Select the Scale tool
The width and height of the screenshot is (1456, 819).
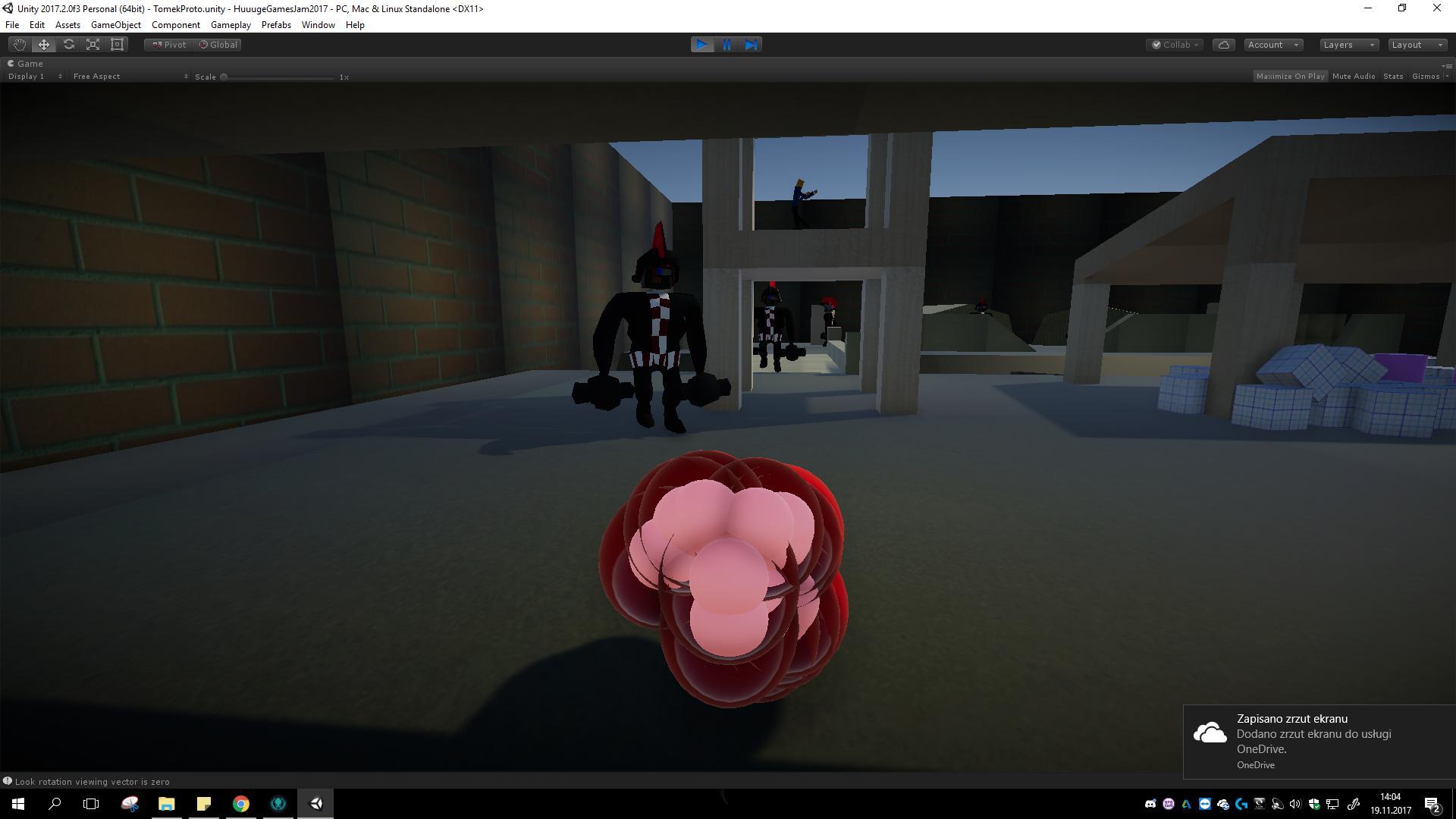click(x=93, y=45)
